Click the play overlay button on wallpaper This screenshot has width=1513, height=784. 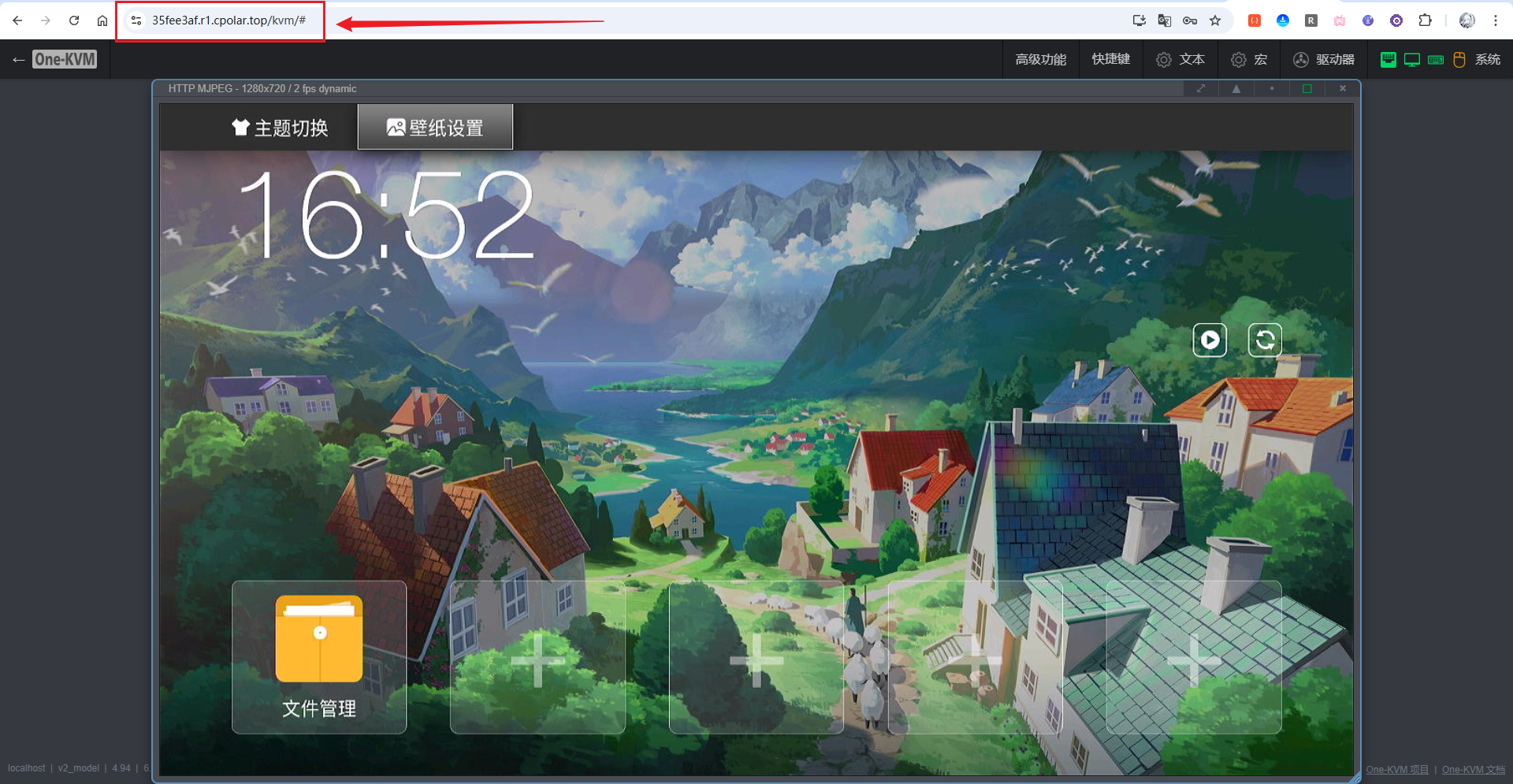(x=1210, y=340)
